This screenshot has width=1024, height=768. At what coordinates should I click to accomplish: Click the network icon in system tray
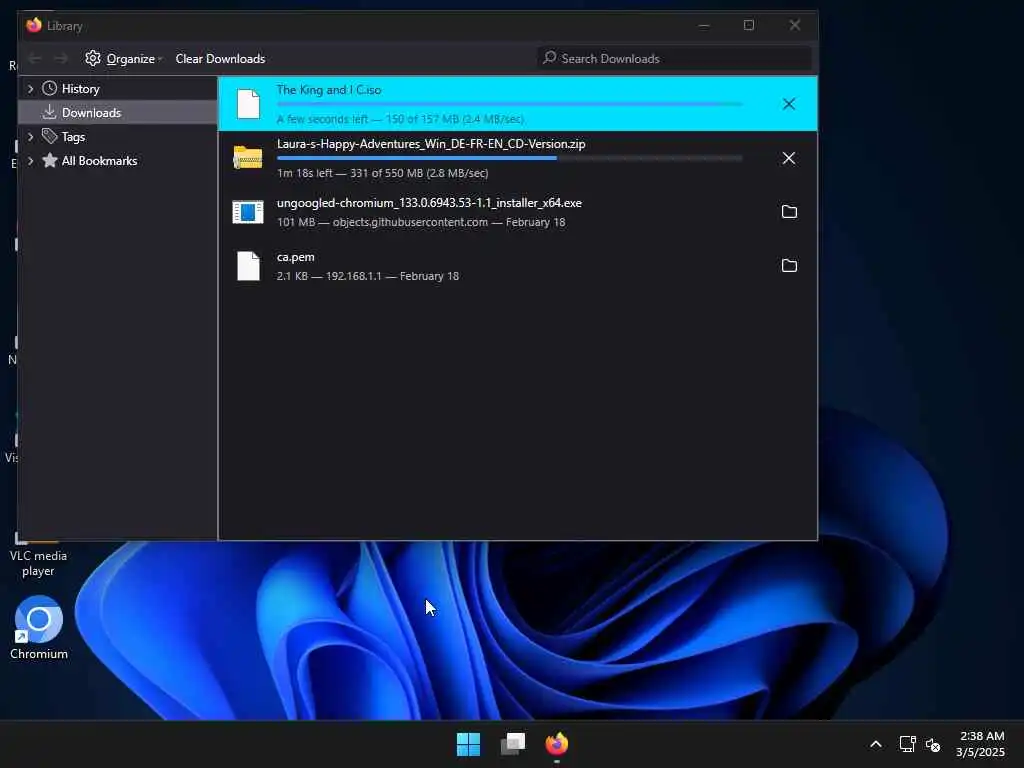coord(907,744)
